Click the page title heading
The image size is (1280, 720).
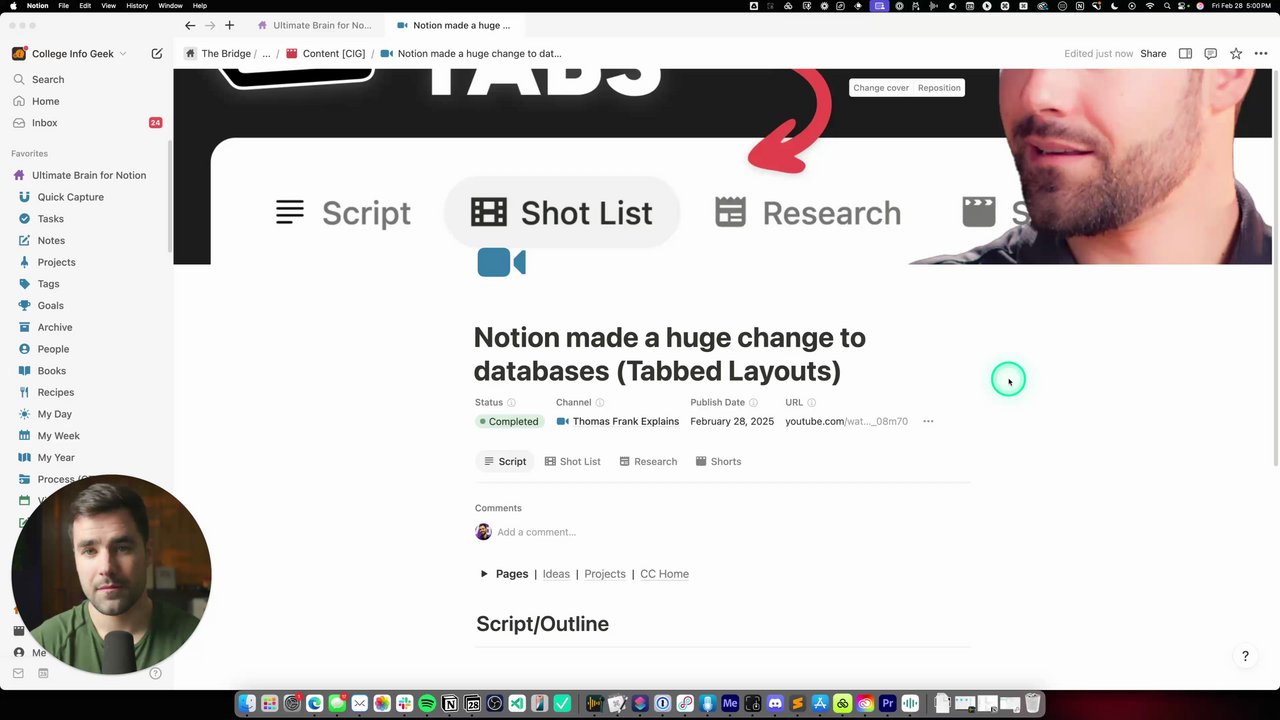[669, 354]
